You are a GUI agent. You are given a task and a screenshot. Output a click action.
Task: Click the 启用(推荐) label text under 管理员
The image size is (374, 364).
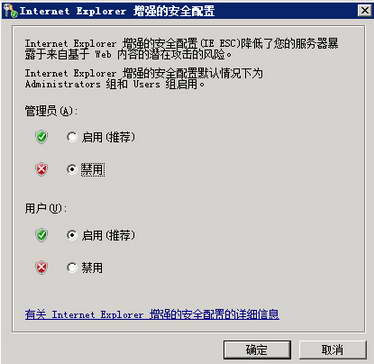point(109,137)
